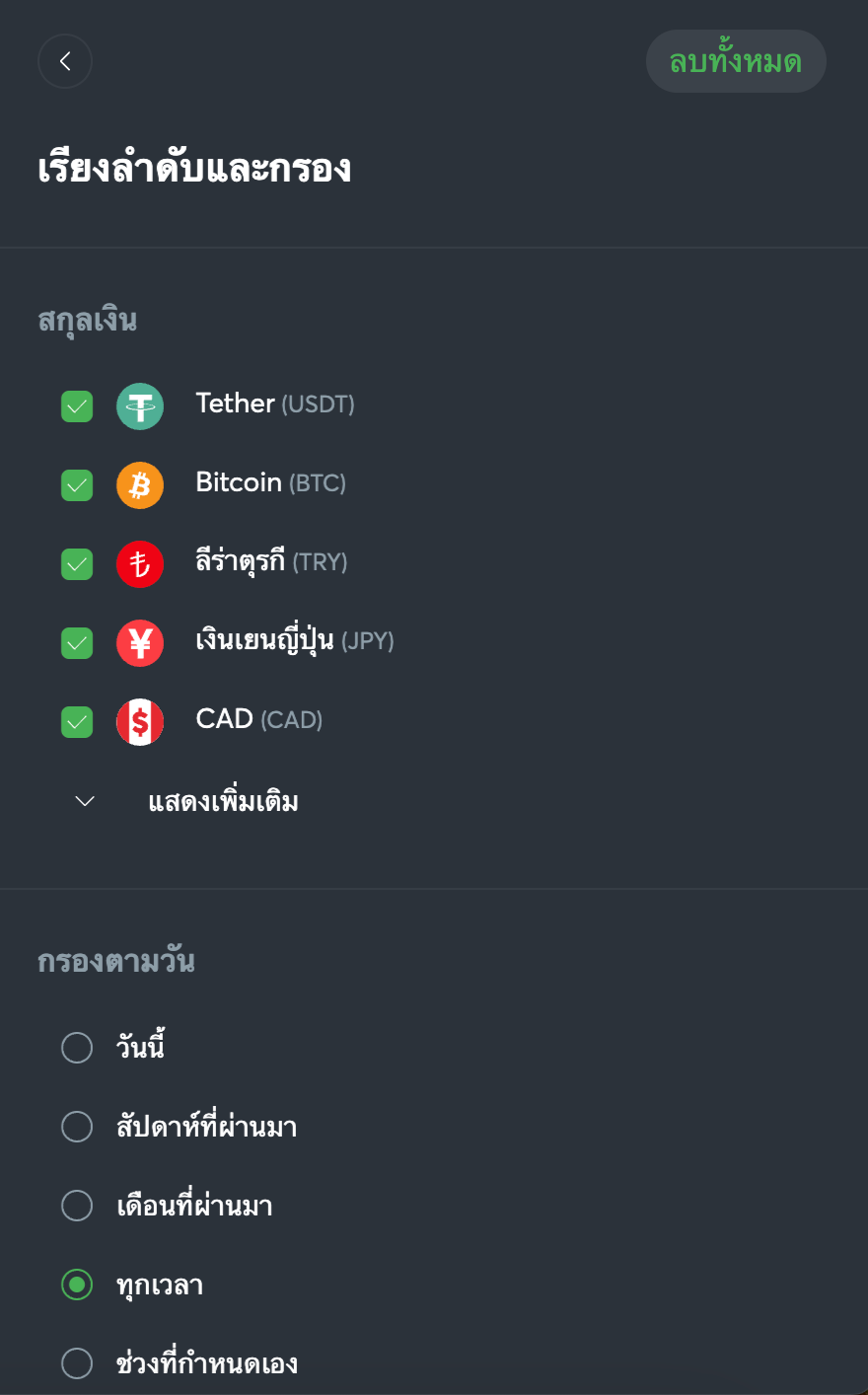Click the Japanese yen currency icon
The image size is (868, 1395).
pyautogui.click(x=140, y=642)
